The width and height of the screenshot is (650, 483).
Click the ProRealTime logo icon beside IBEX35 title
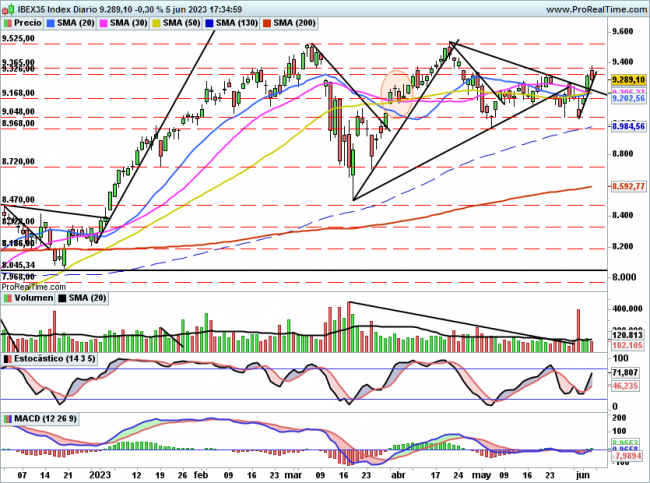click(8, 9)
